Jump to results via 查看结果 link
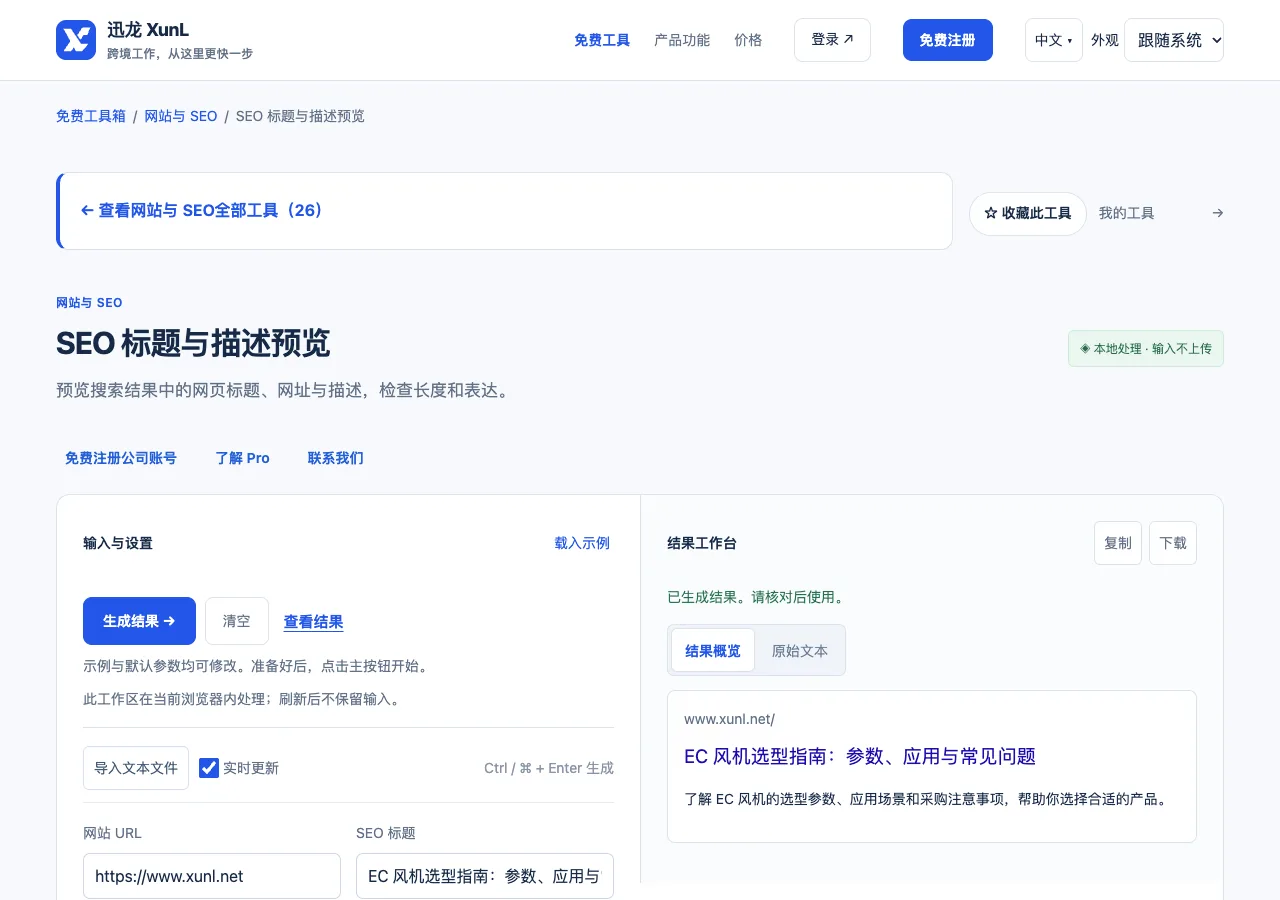This screenshot has width=1280, height=900. (314, 622)
